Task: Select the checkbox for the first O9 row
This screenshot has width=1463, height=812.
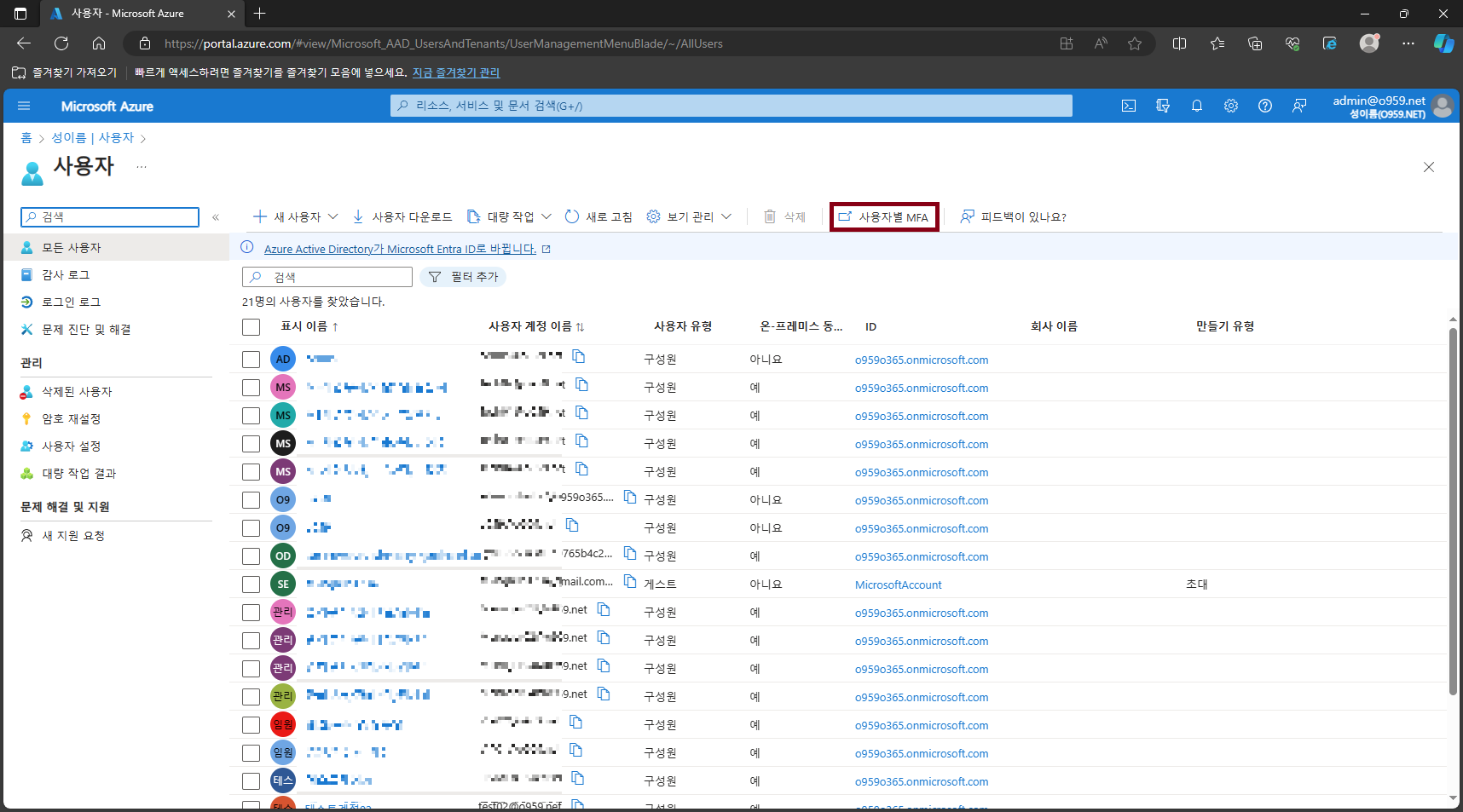Action: pyautogui.click(x=251, y=500)
